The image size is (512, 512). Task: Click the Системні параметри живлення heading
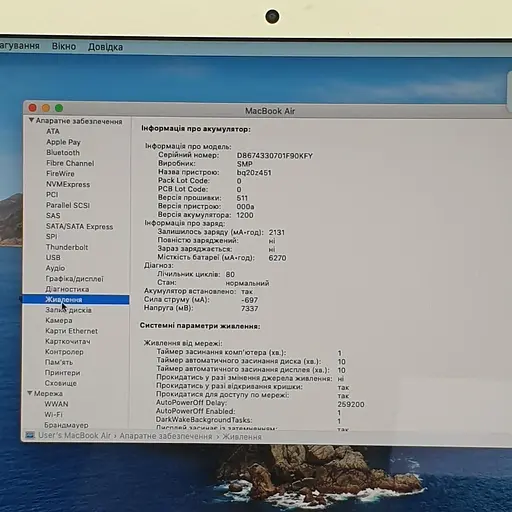pyautogui.click(x=200, y=326)
